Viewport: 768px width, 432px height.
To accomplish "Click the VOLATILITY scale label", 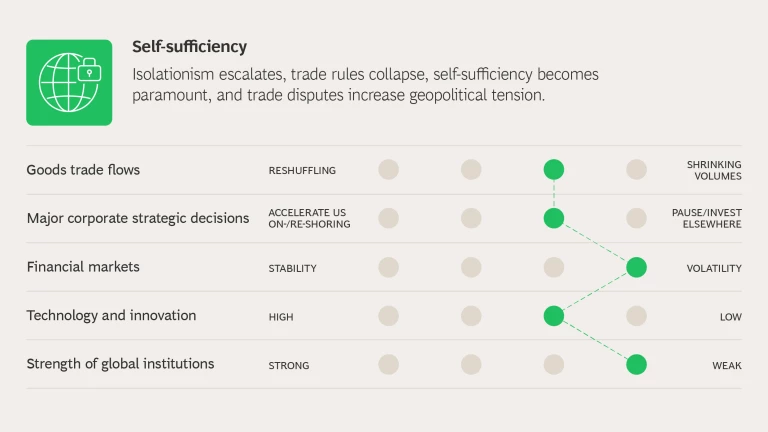I will pyautogui.click(x=714, y=268).
